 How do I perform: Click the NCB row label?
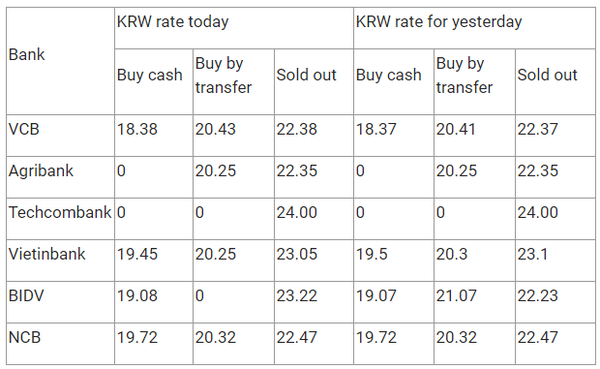[24, 337]
